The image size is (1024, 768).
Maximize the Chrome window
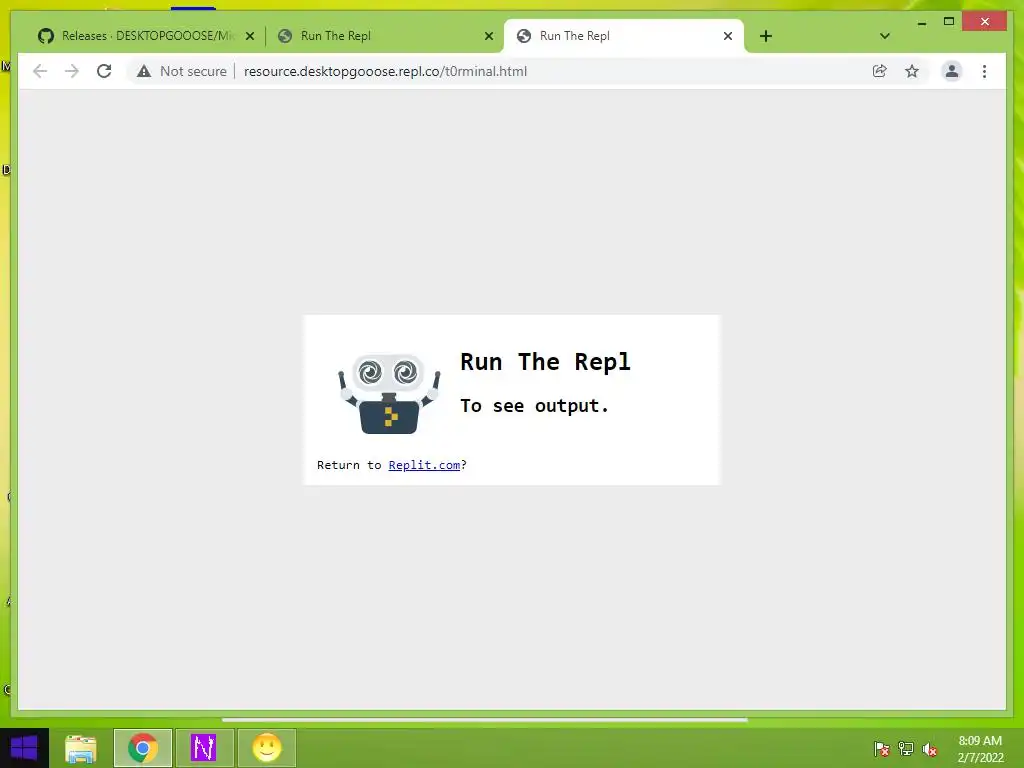click(949, 22)
